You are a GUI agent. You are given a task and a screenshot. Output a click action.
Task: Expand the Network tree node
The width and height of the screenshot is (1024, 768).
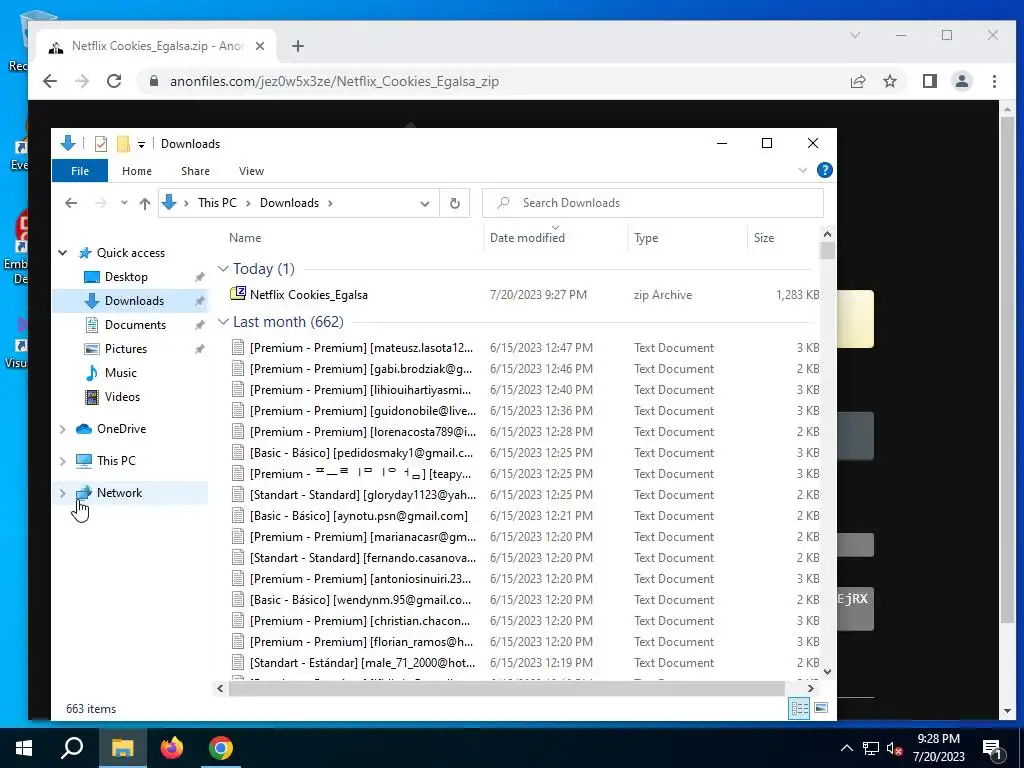coord(63,493)
